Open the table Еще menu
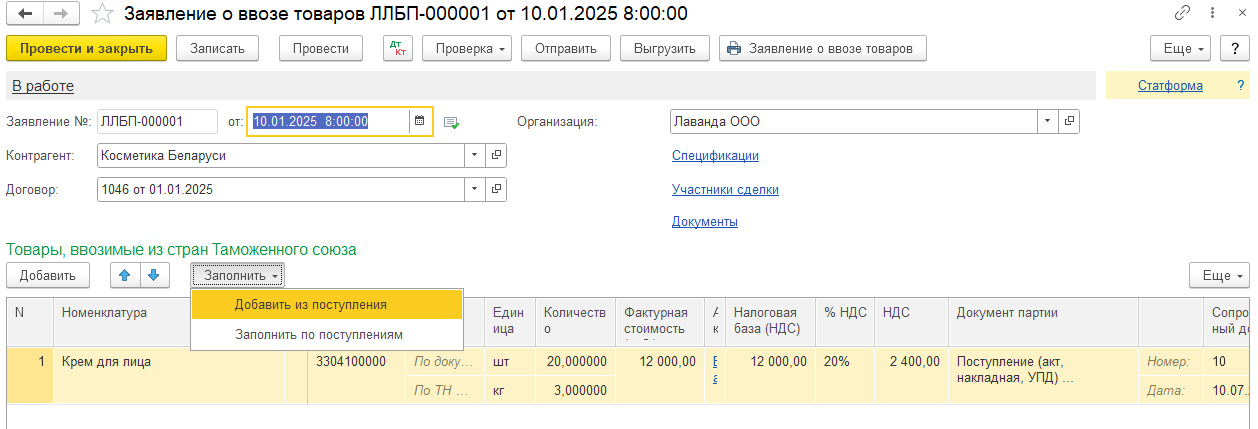The height and width of the screenshot is (429, 1258). 1219,275
